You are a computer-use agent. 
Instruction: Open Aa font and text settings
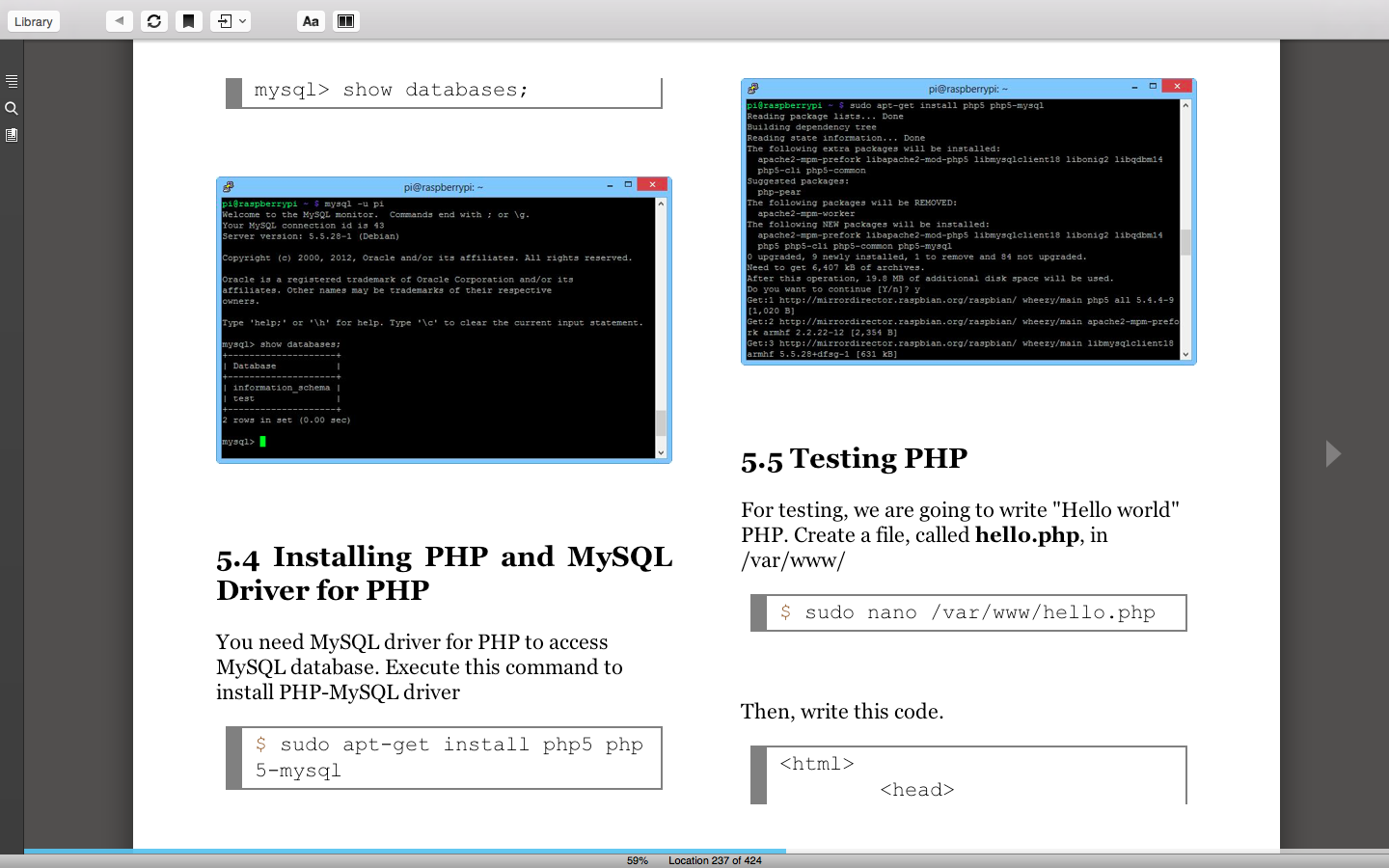tap(311, 20)
